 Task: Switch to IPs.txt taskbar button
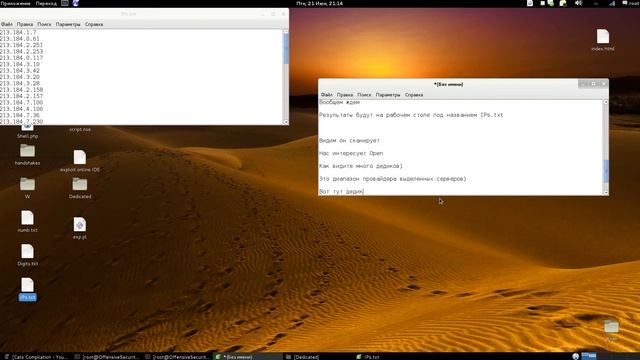[x=389, y=357]
